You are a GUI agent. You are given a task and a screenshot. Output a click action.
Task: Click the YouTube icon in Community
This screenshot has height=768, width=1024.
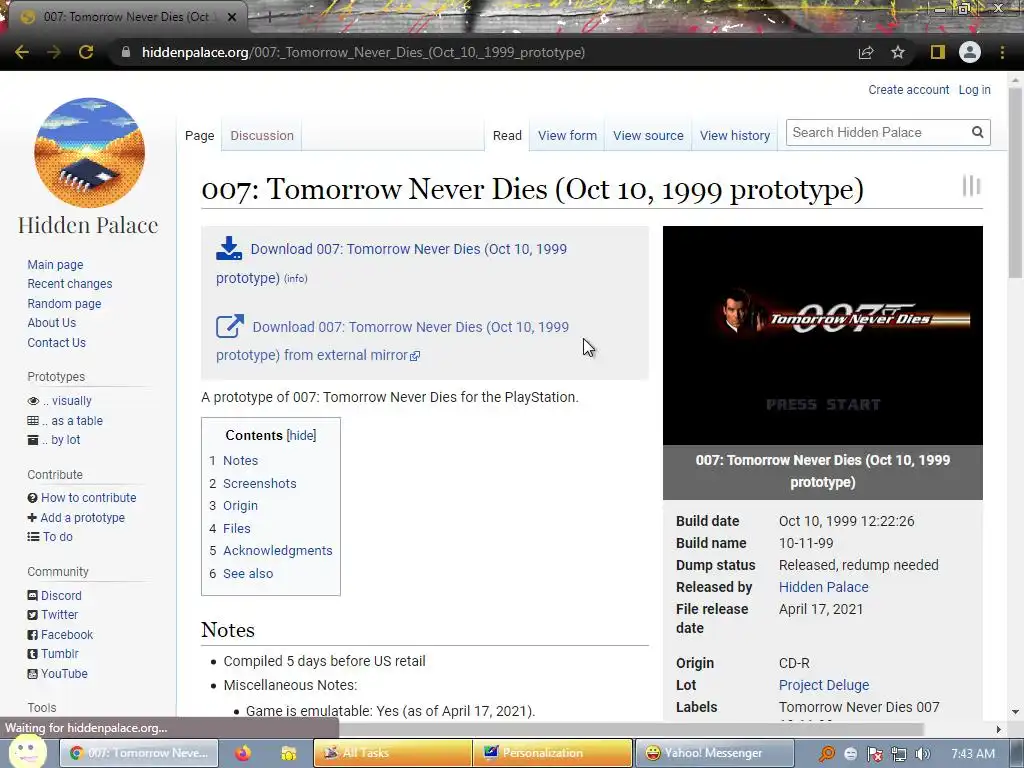tap(33, 674)
